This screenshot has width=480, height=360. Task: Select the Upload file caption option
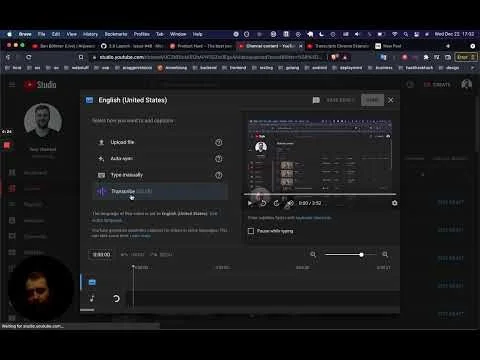click(160, 142)
